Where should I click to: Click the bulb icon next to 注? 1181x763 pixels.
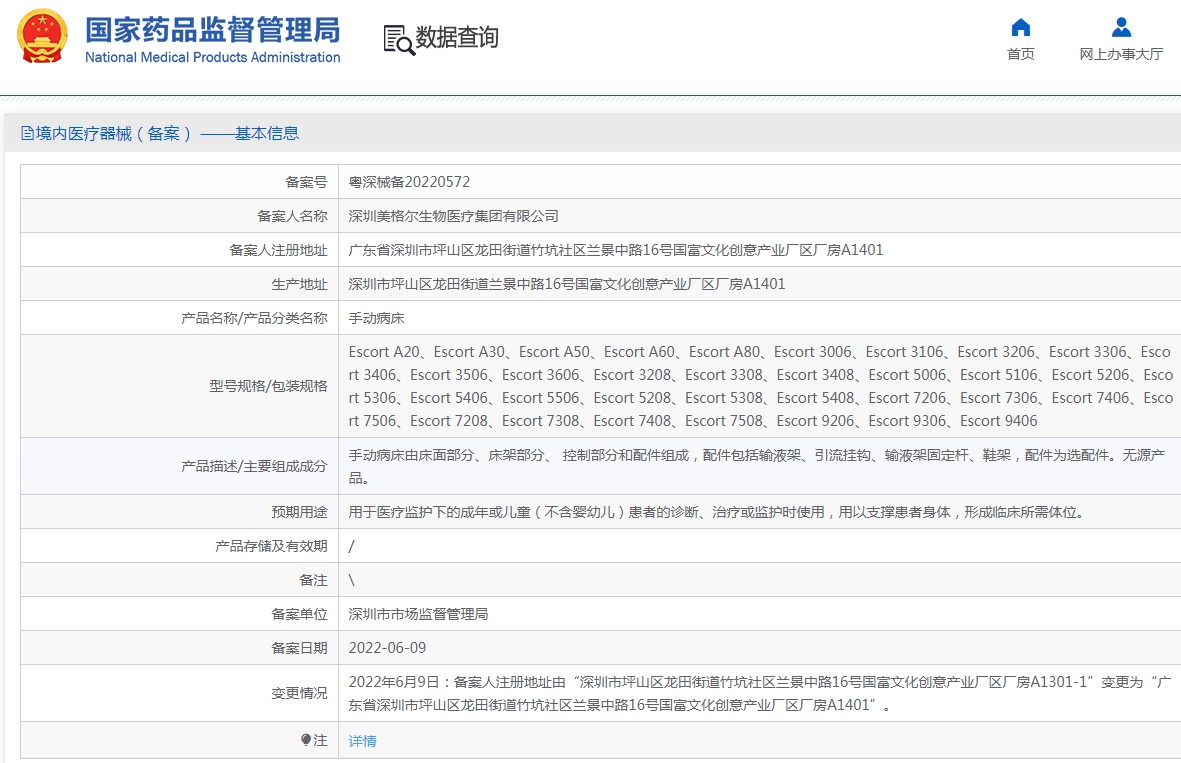click(305, 740)
